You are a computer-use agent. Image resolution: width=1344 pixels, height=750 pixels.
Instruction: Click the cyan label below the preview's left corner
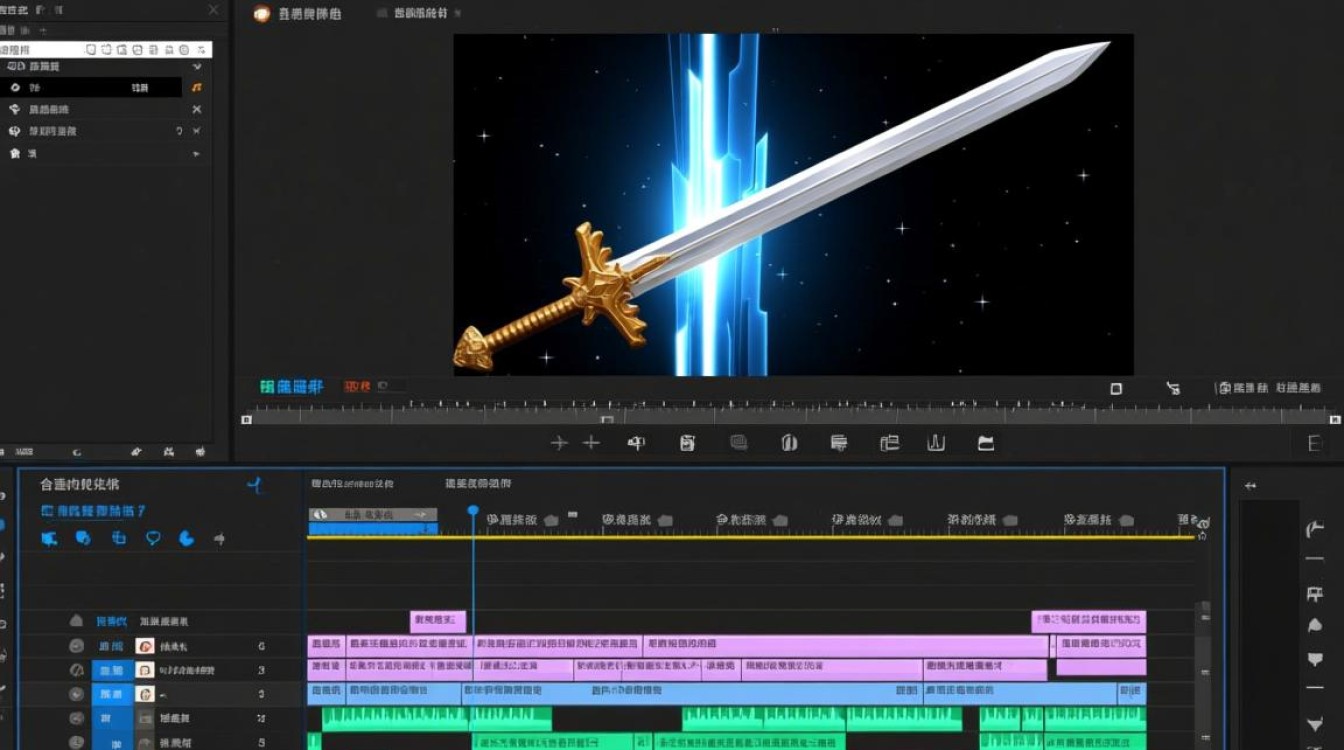point(292,386)
